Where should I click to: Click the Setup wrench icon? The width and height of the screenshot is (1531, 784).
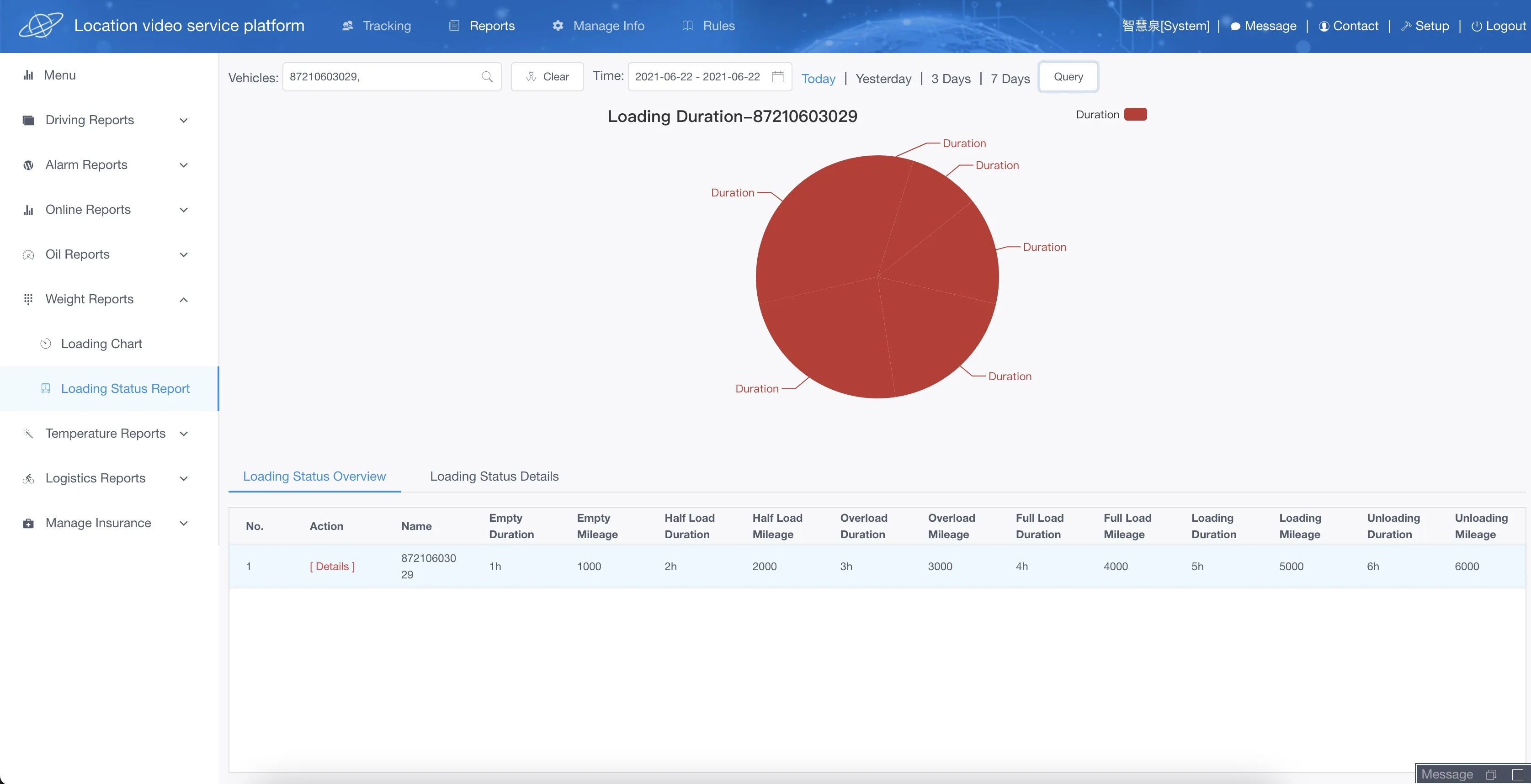click(x=1406, y=26)
